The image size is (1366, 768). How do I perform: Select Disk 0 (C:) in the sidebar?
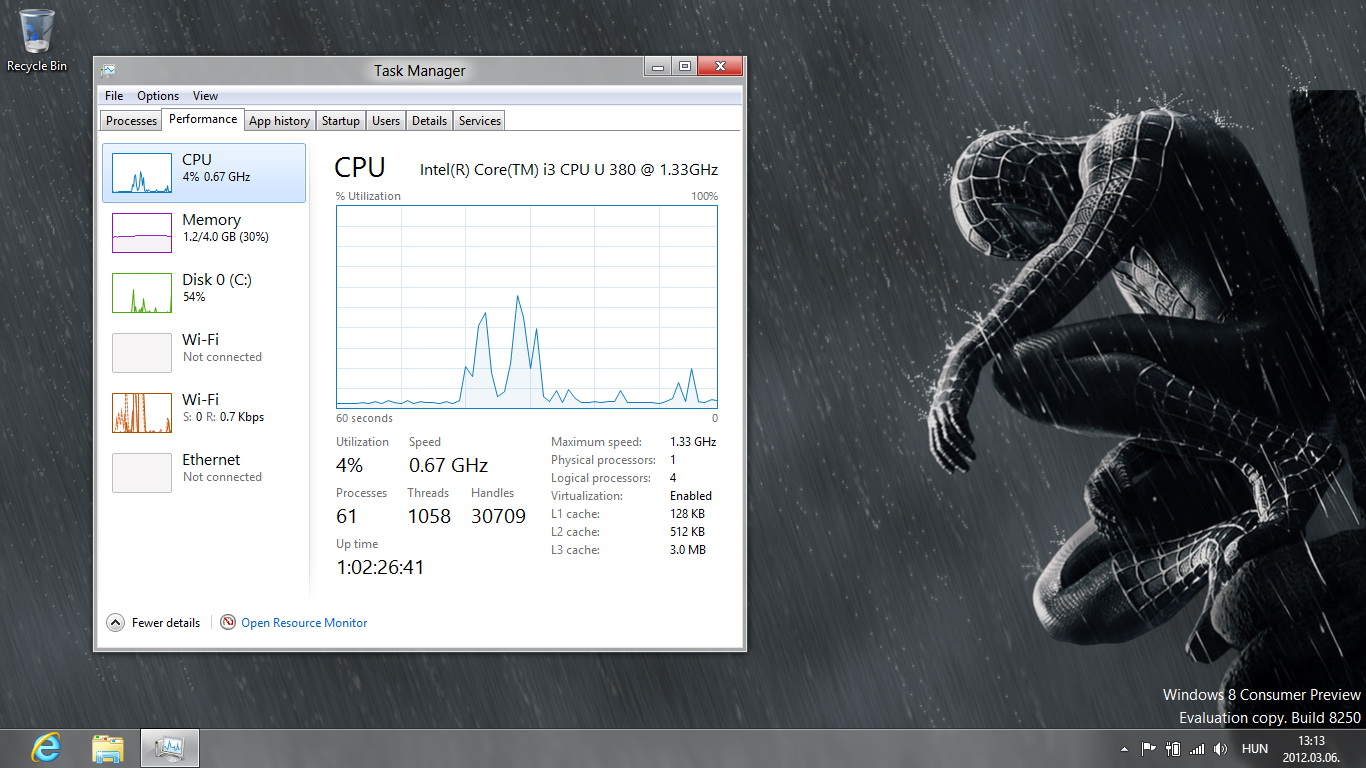(204, 293)
